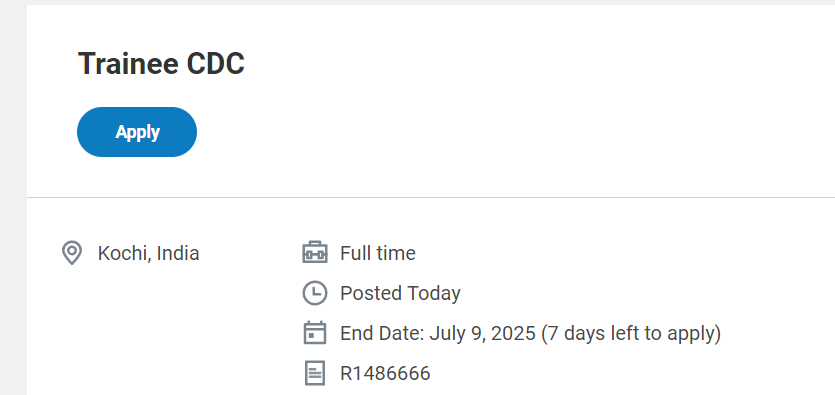Click the R1486666 job requisition number

click(x=385, y=374)
